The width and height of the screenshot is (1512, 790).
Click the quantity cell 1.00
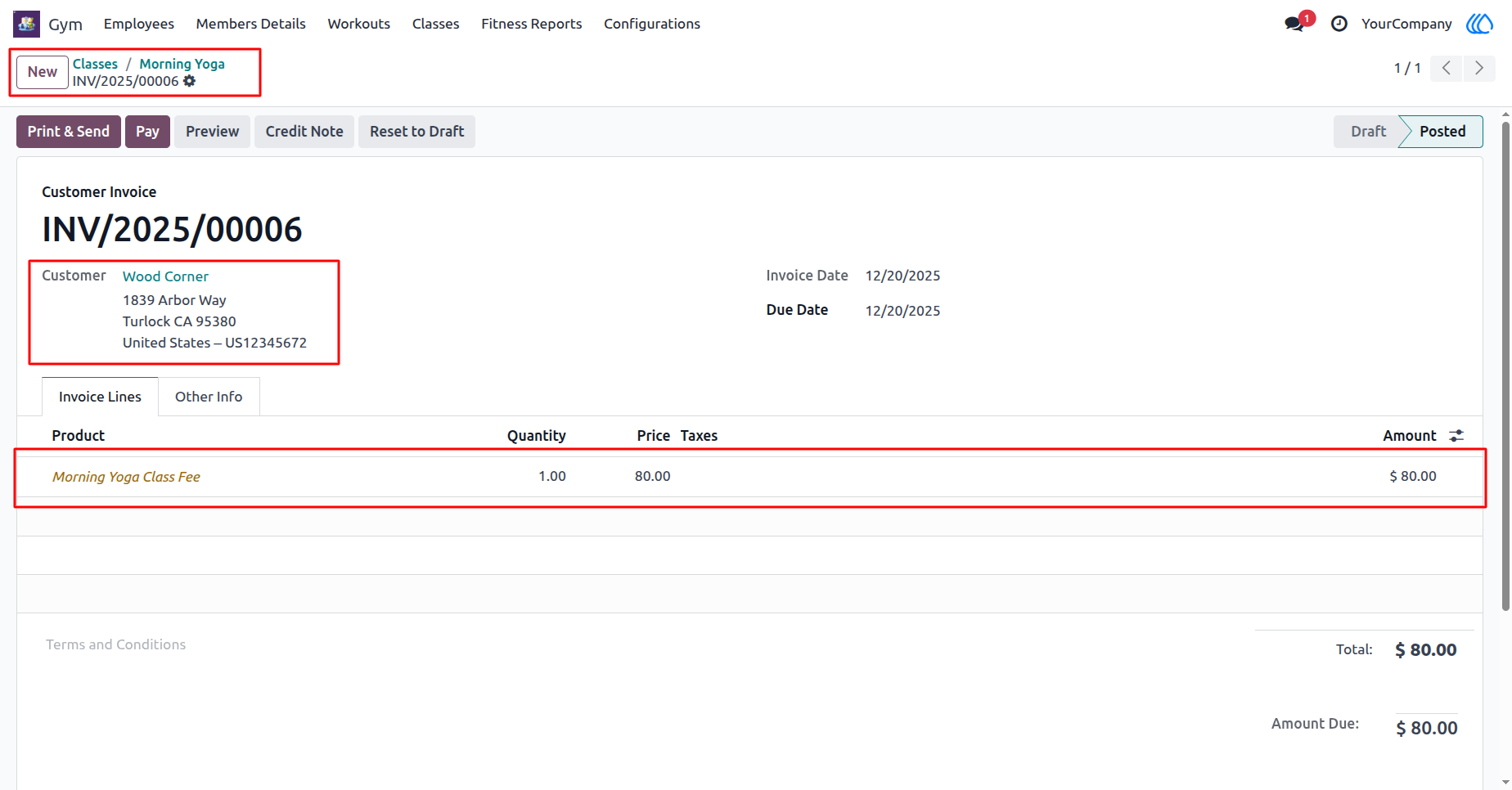click(x=552, y=476)
